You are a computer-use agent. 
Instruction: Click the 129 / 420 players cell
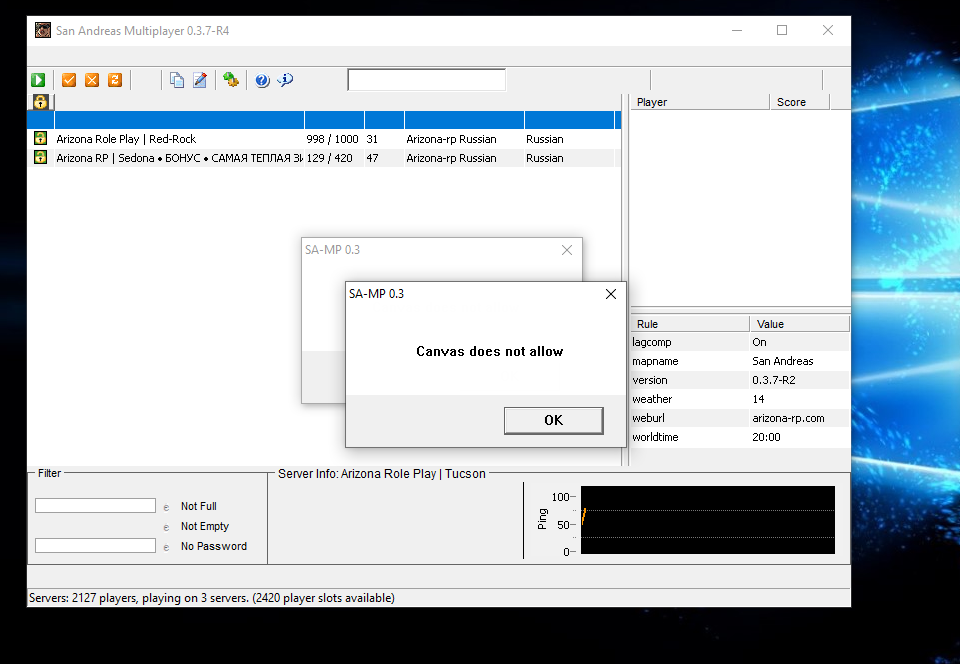tap(329, 158)
